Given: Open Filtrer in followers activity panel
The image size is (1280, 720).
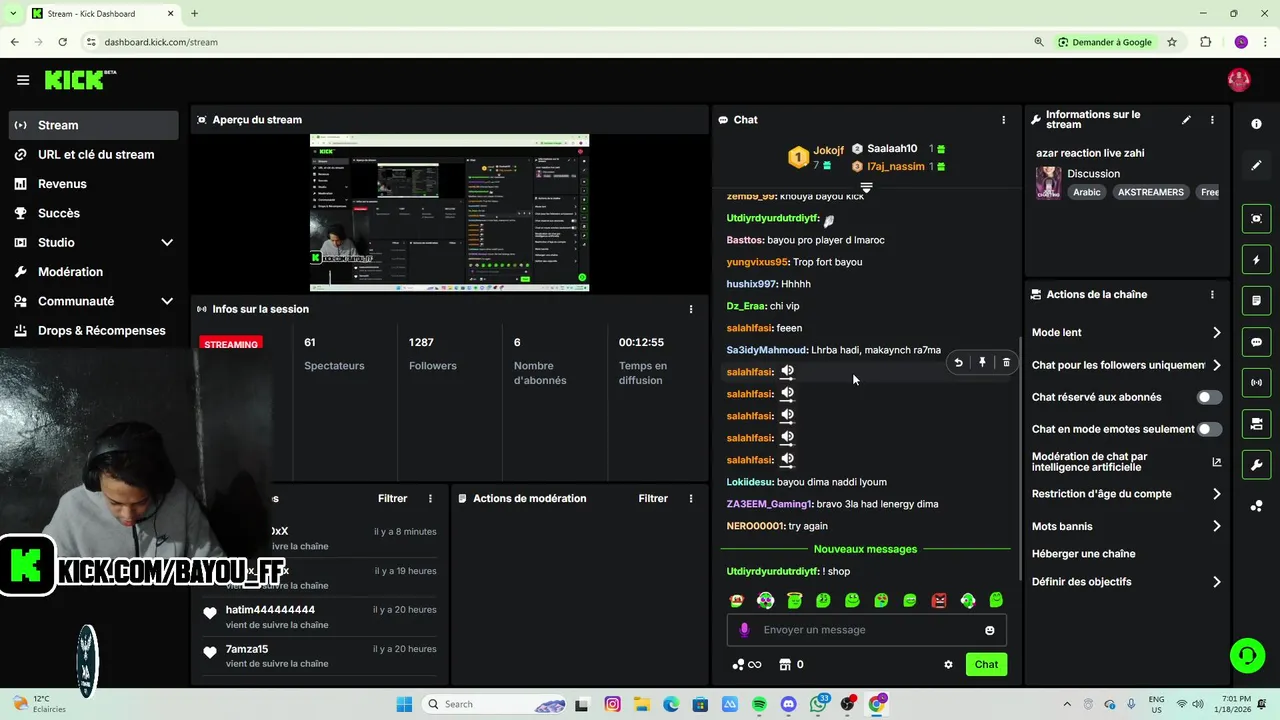Looking at the screenshot, I should 393,498.
